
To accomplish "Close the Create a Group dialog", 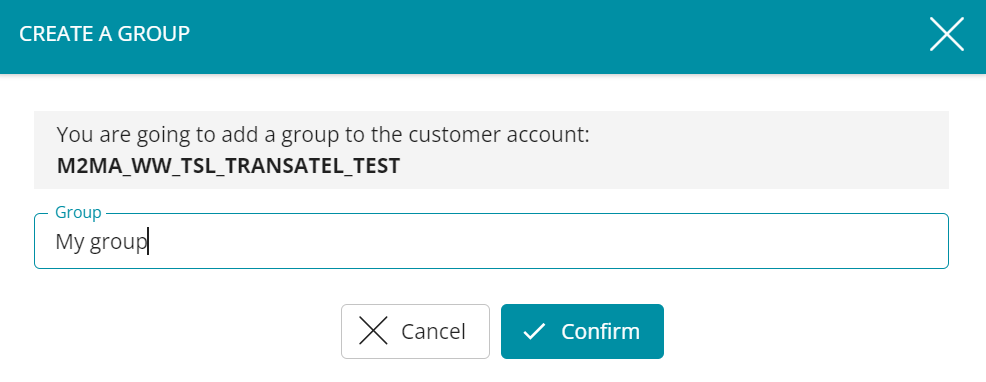I will (x=946, y=34).
